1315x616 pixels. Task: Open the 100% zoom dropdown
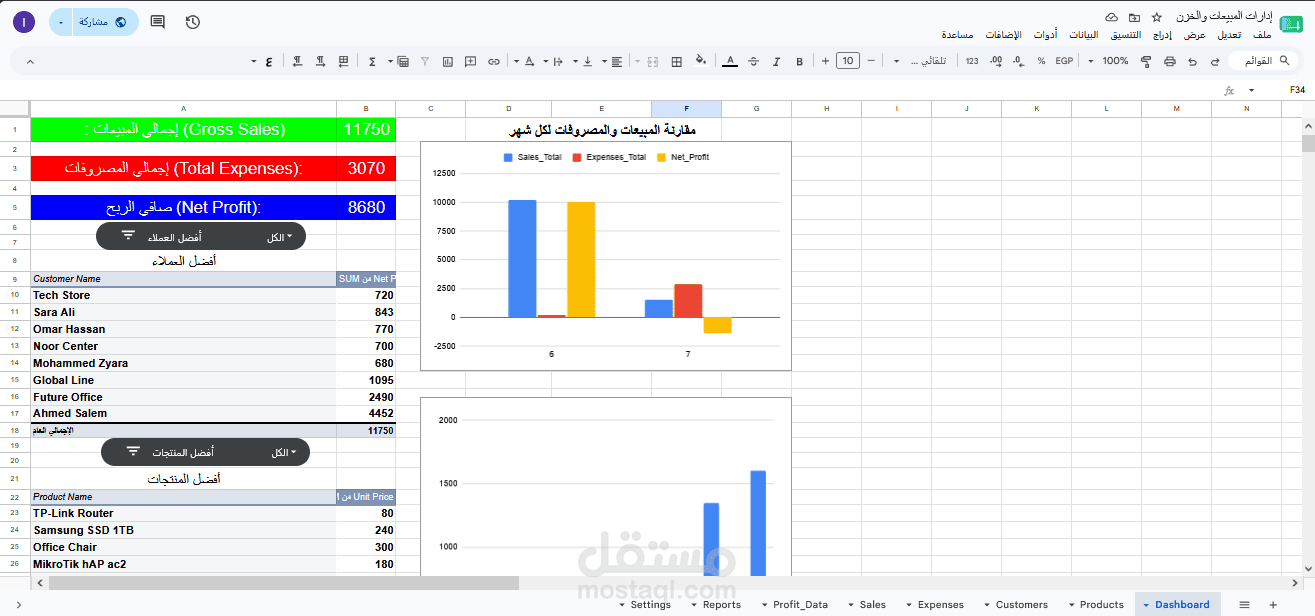pyautogui.click(x=1110, y=61)
